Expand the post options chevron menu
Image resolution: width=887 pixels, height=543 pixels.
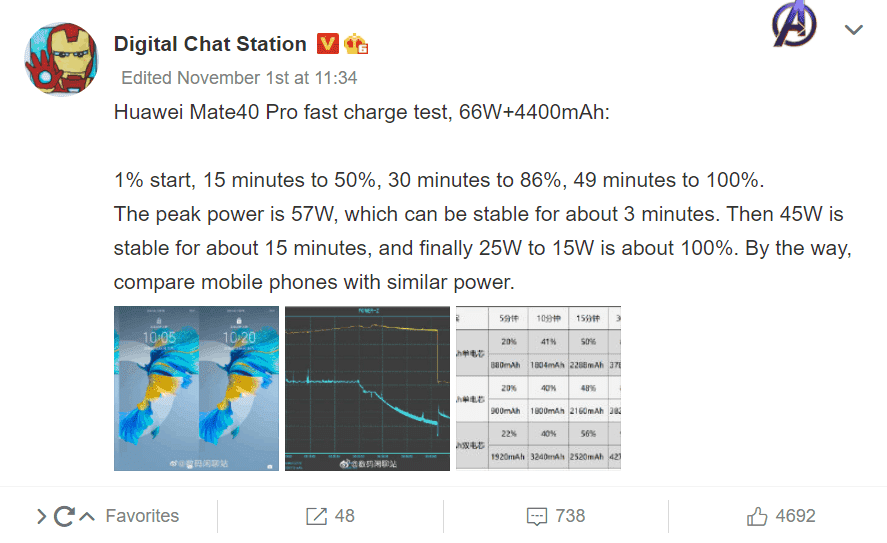pyautogui.click(x=854, y=29)
